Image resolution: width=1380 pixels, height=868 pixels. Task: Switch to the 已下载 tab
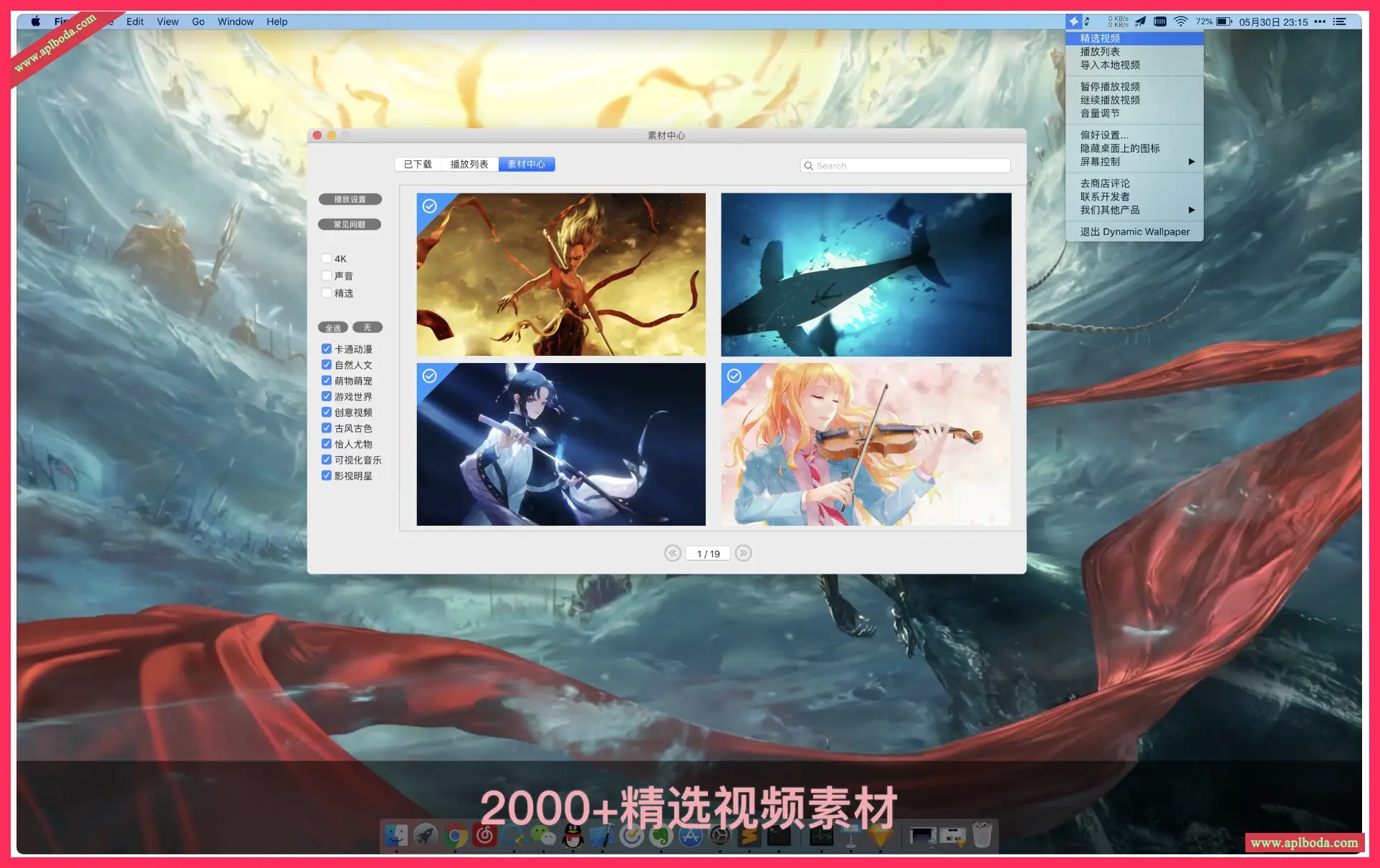click(x=418, y=164)
